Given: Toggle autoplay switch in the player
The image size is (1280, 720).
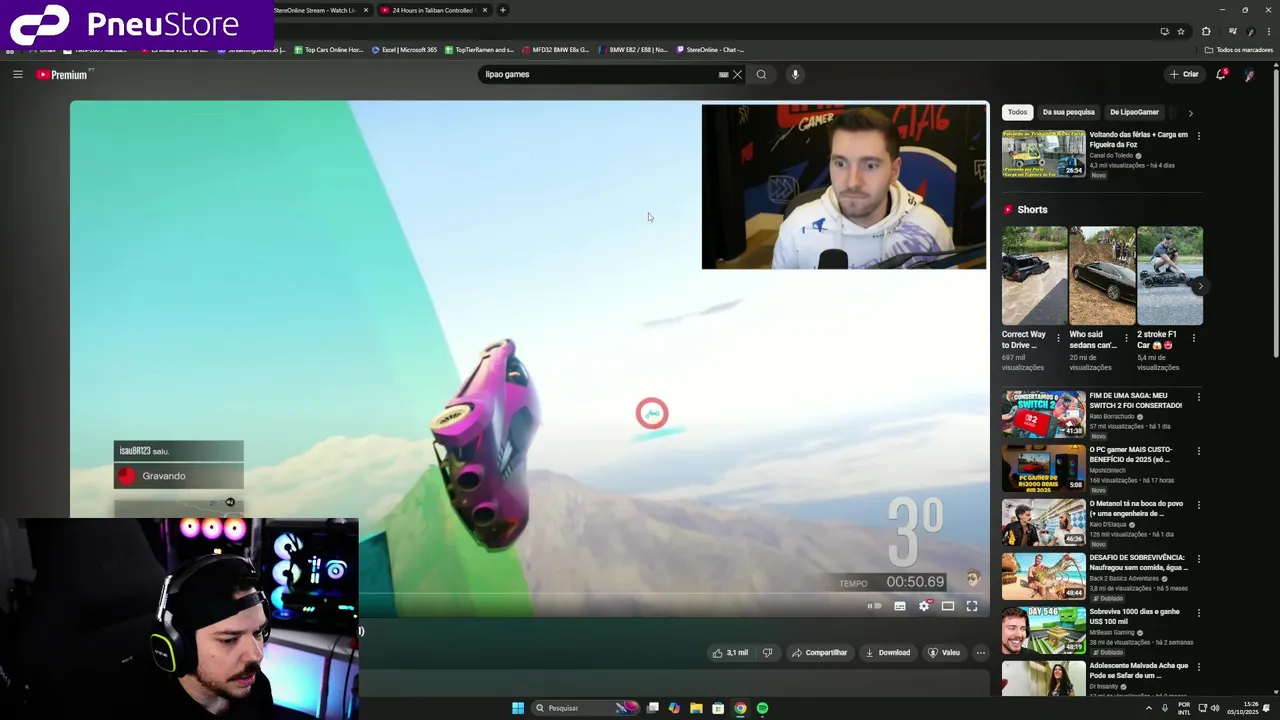Looking at the screenshot, I should click(x=875, y=606).
